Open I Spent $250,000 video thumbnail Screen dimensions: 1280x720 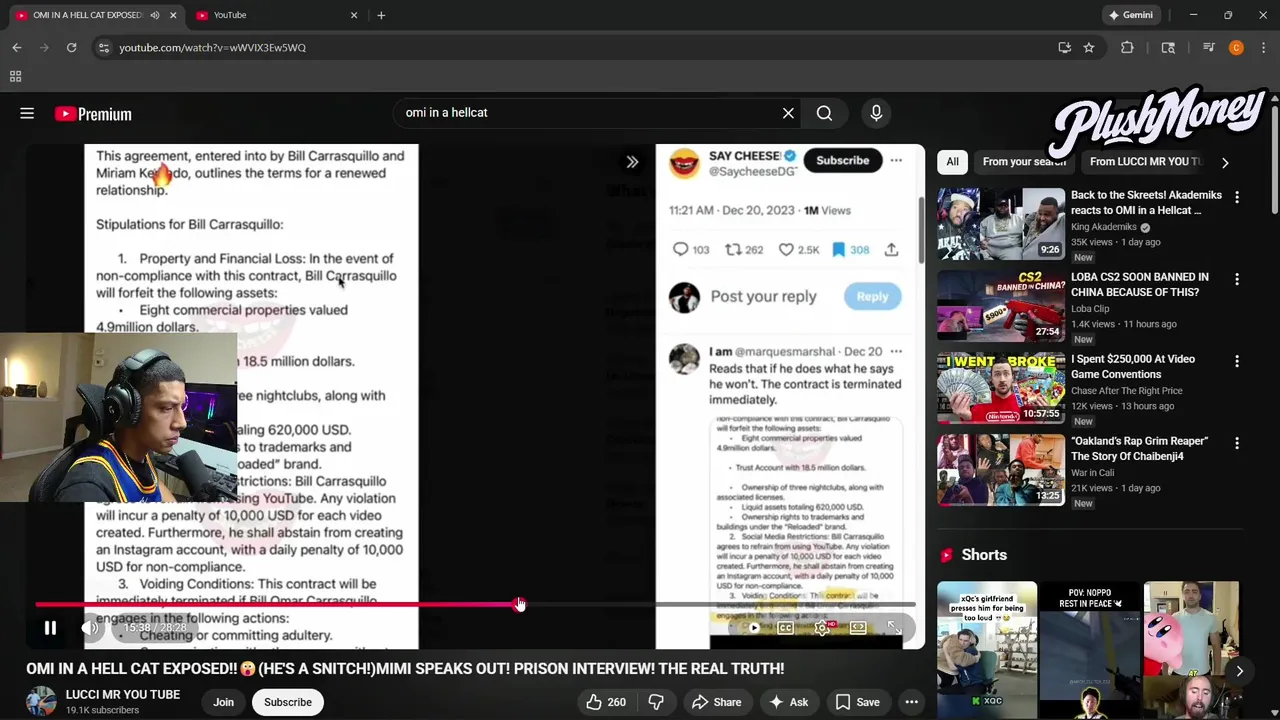[x=1001, y=389]
